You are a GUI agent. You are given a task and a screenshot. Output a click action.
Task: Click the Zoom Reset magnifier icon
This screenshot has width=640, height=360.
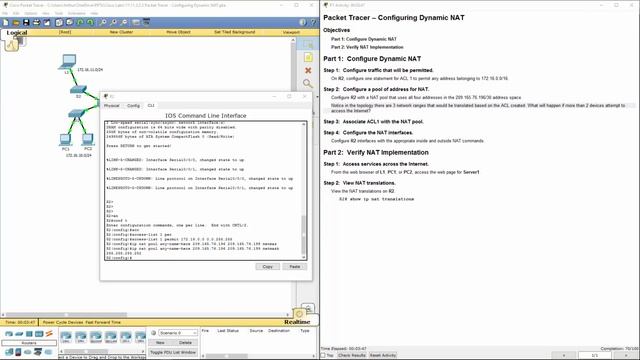coord(113,22)
